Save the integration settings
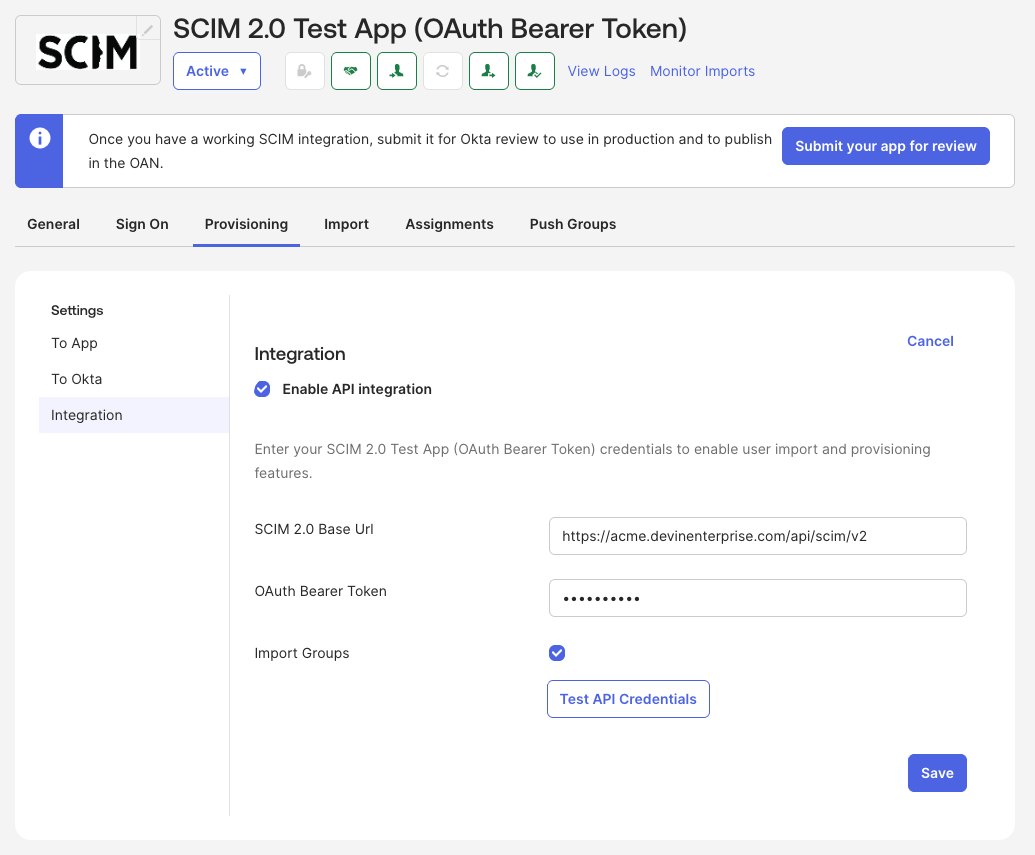The width and height of the screenshot is (1035, 855). tap(937, 772)
